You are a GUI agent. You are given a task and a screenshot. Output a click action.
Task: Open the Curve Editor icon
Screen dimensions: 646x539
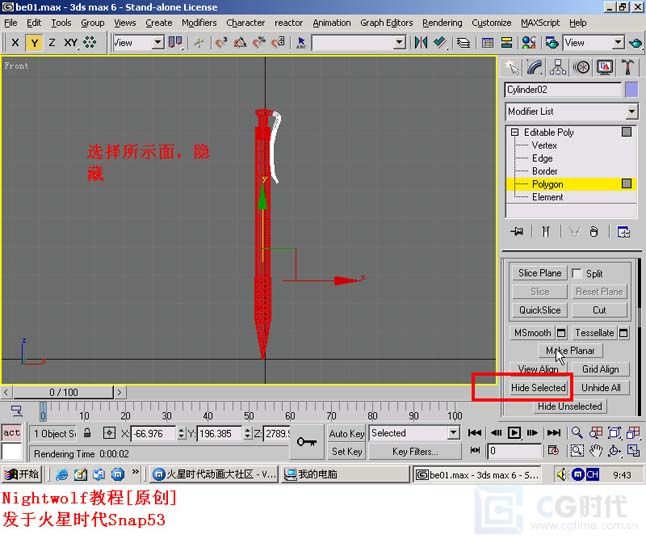coord(488,42)
